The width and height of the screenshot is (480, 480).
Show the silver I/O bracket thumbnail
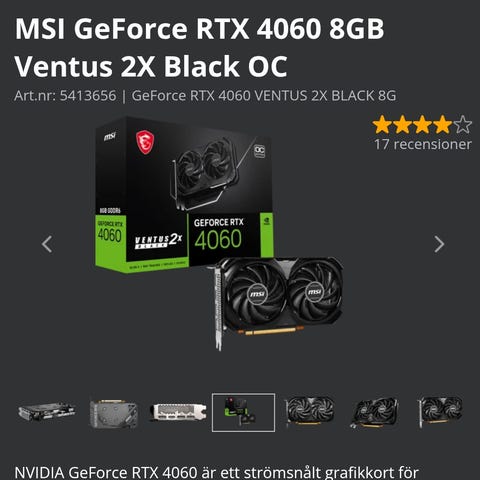coord(178,412)
